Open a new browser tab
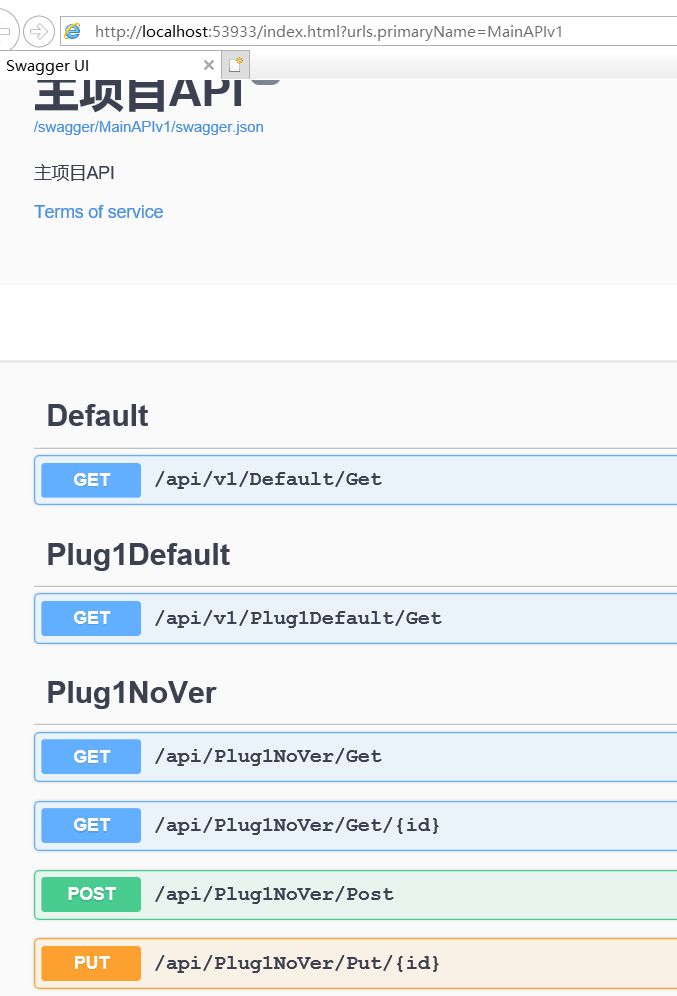This screenshot has width=677, height=996. pos(235,65)
